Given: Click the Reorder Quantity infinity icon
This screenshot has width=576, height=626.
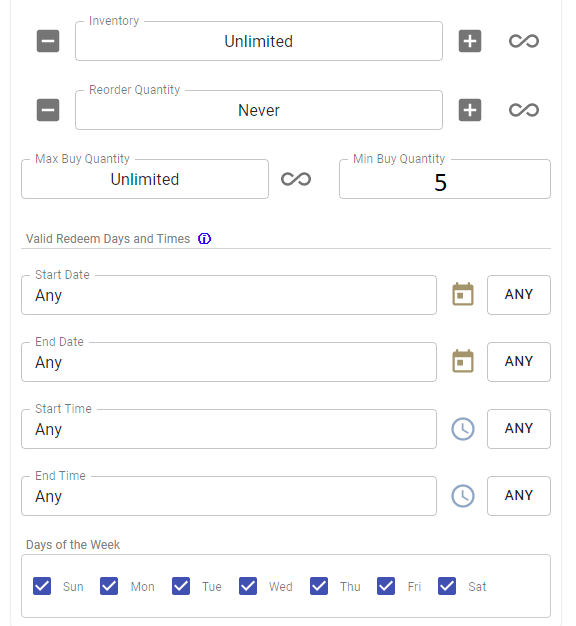Looking at the screenshot, I should coord(524,110).
